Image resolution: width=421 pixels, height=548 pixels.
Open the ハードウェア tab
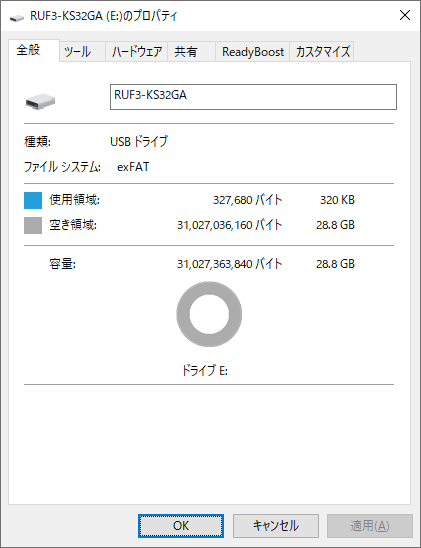[x=137, y=52]
